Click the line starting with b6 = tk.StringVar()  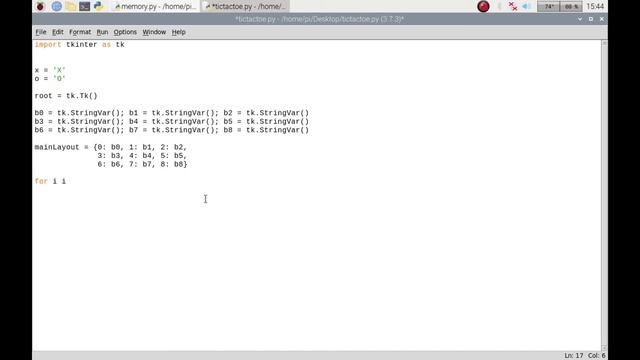point(172,130)
